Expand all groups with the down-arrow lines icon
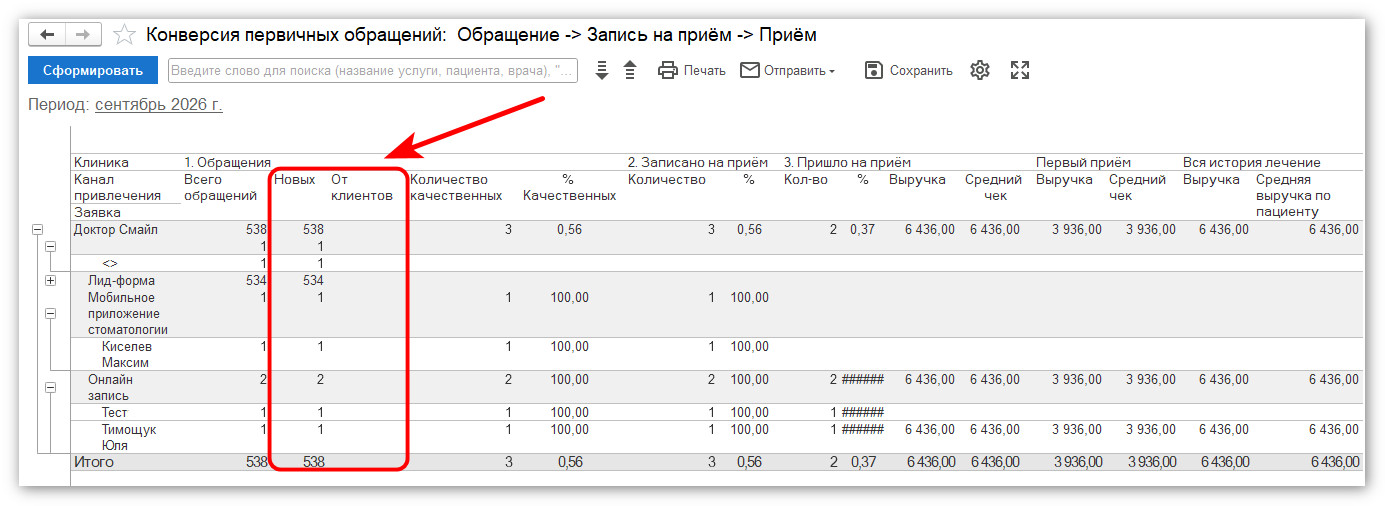Viewport: 1385px width, 506px height. click(x=601, y=70)
